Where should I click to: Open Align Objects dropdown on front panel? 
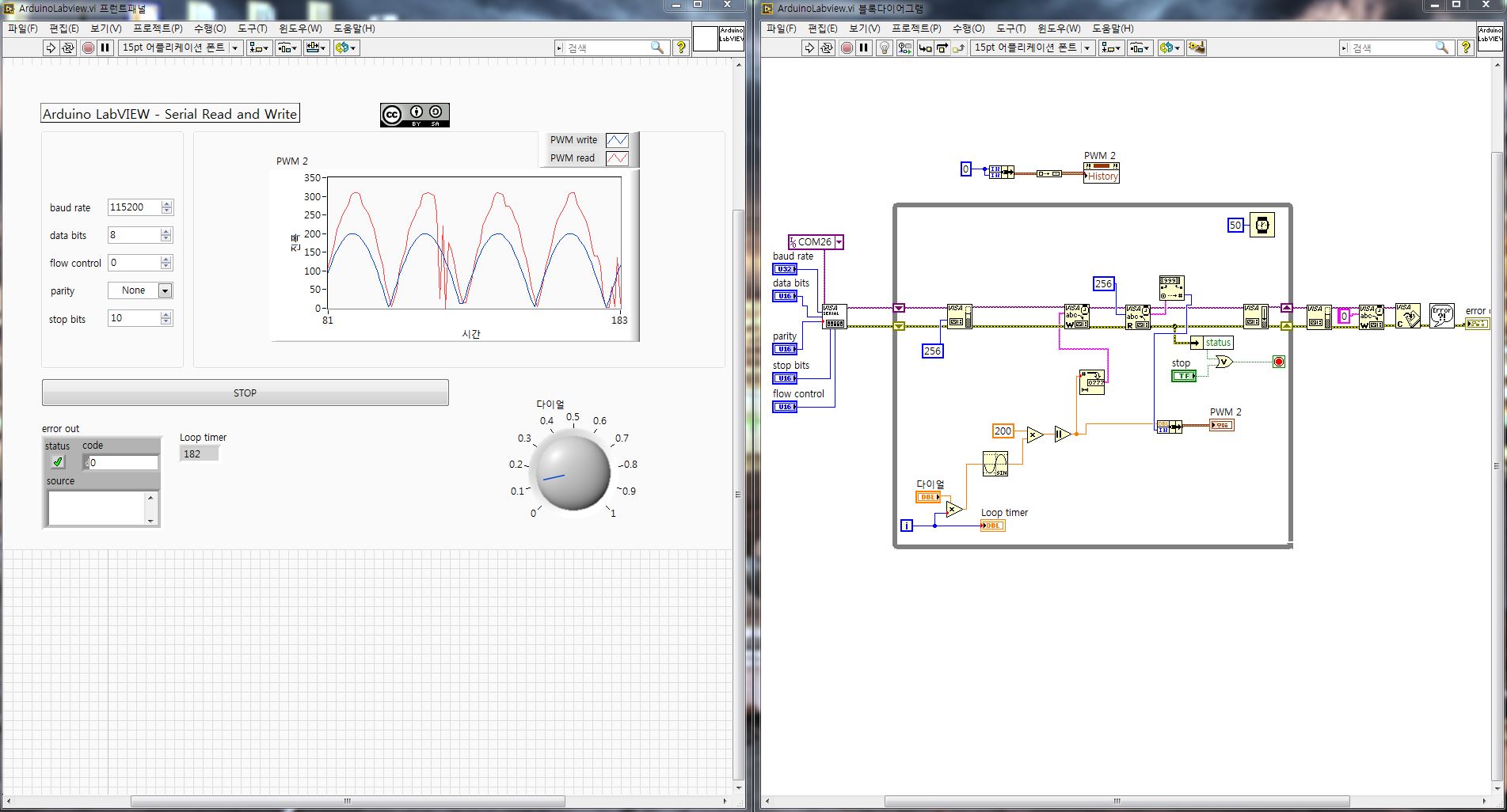pyautogui.click(x=259, y=47)
